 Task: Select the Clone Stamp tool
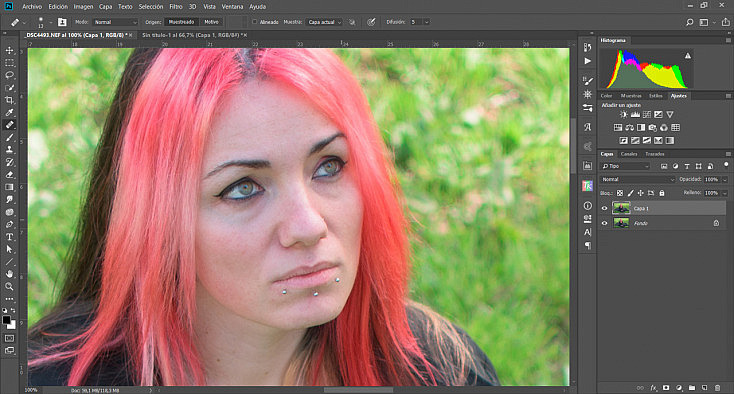click(9, 150)
